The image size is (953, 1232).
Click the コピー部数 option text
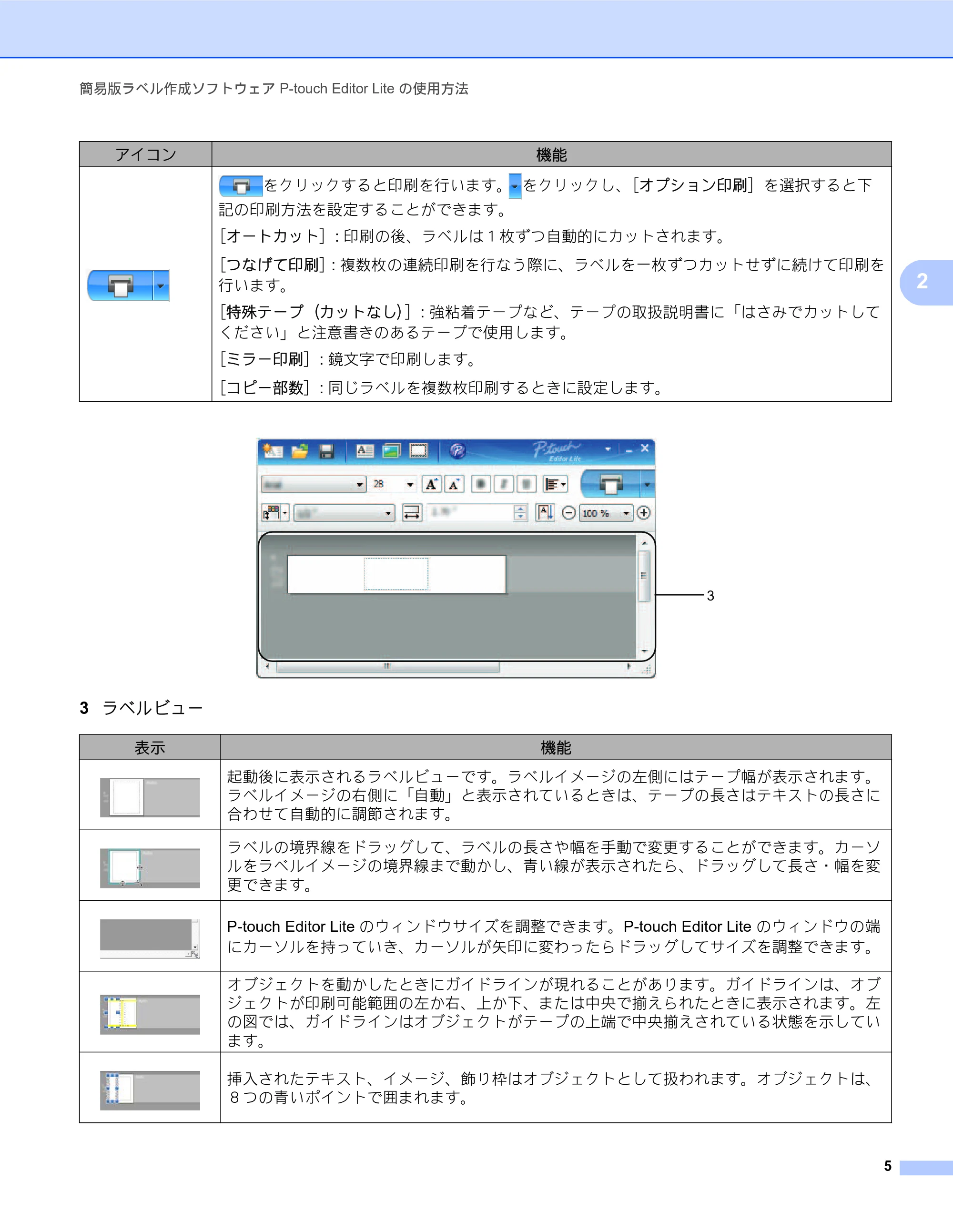tap(264, 387)
